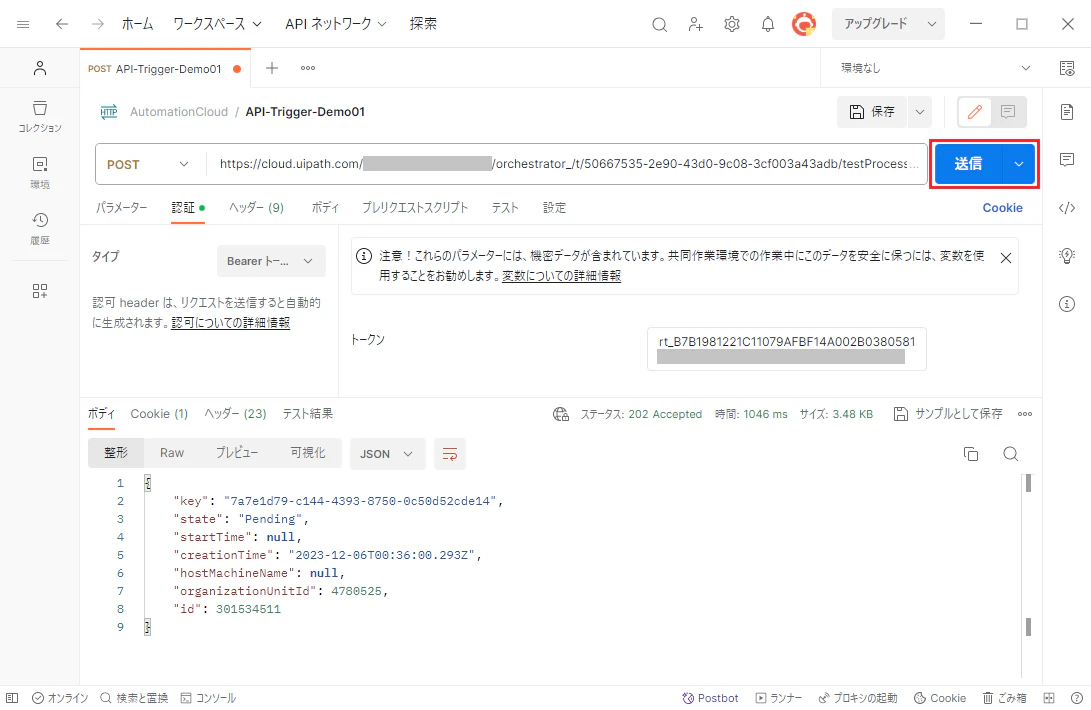This screenshot has height=710, width=1091.
Task: Go forward with the right arrow
Action: click(97, 24)
